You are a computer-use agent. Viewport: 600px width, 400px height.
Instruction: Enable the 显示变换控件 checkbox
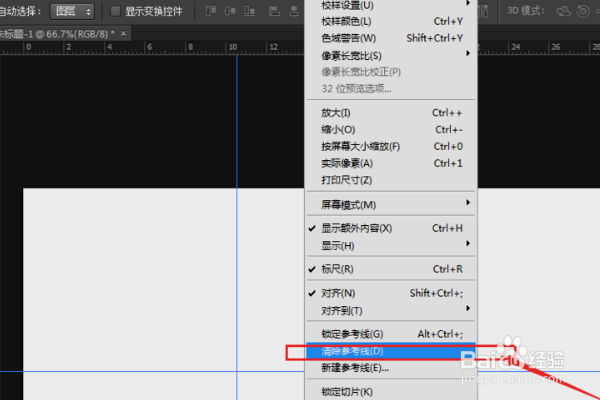(115, 11)
